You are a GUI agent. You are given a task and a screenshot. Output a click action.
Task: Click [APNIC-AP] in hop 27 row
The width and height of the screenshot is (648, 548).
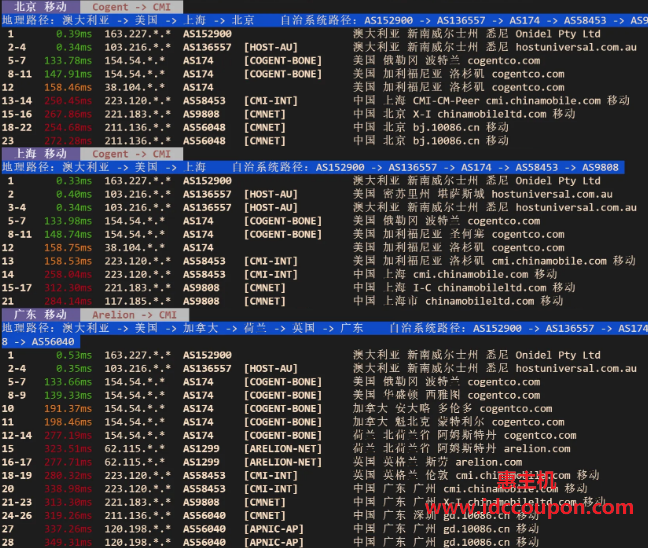274,529
